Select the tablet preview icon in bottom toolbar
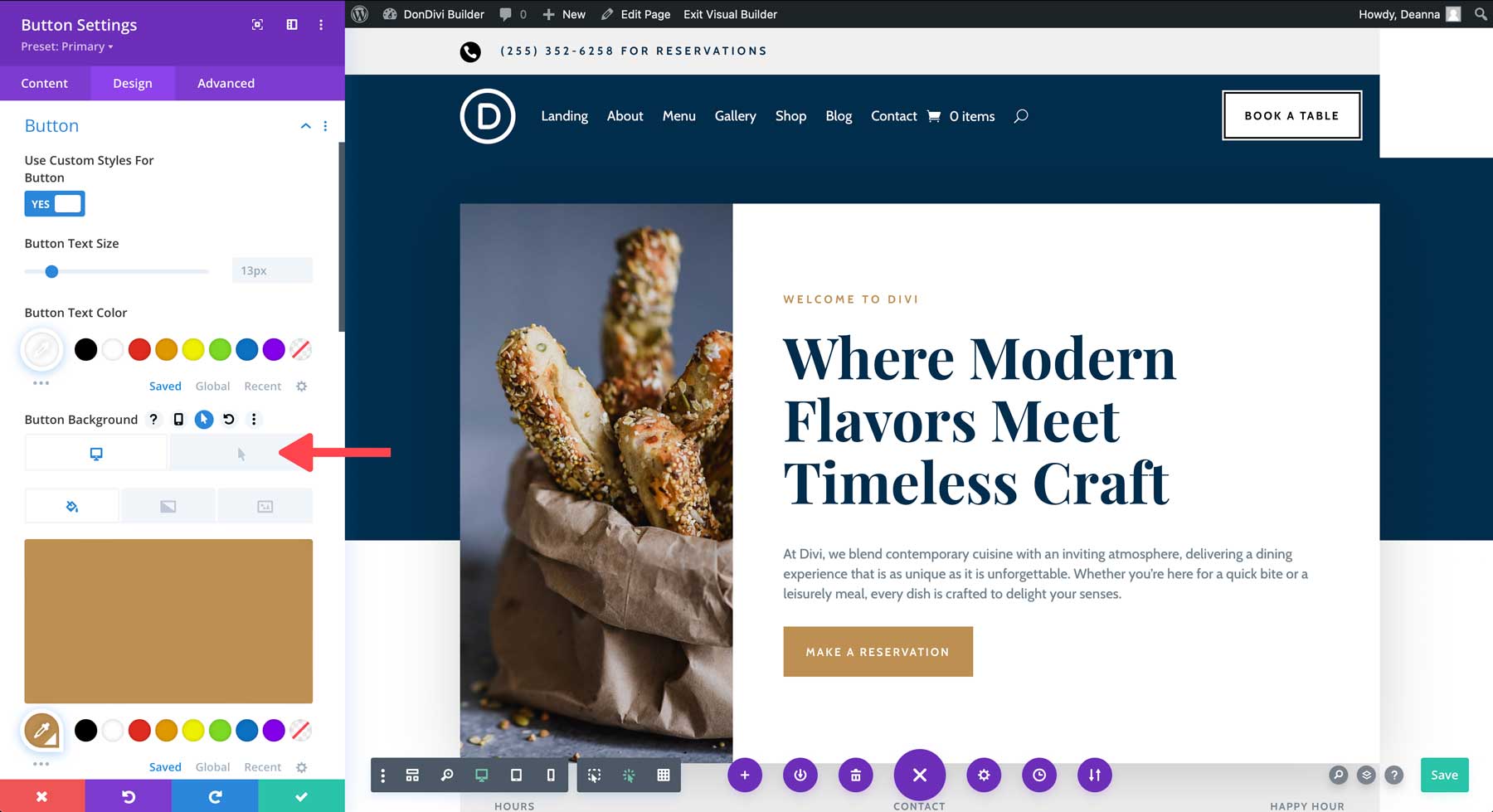The width and height of the screenshot is (1493, 812). pos(517,776)
